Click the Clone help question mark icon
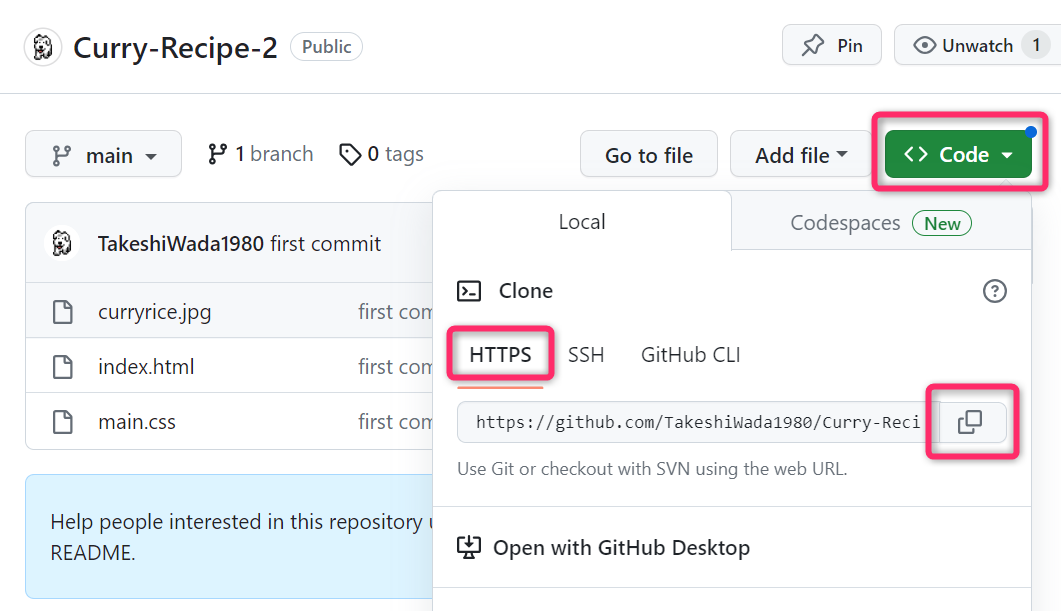Image resolution: width=1061 pixels, height=611 pixels. [x=994, y=291]
